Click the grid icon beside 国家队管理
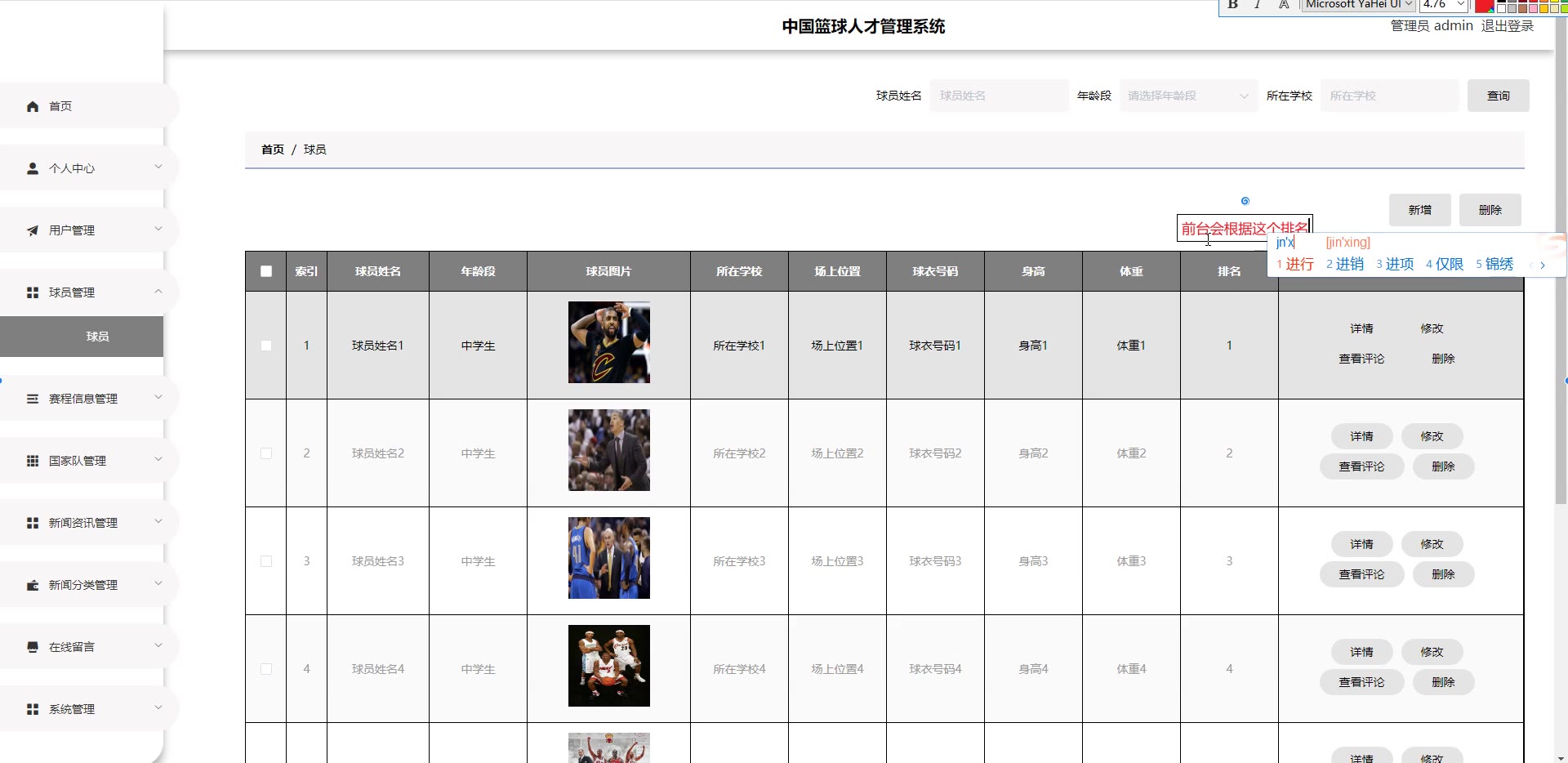This screenshot has width=1568, height=763. pyautogui.click(x=33, y=461)
